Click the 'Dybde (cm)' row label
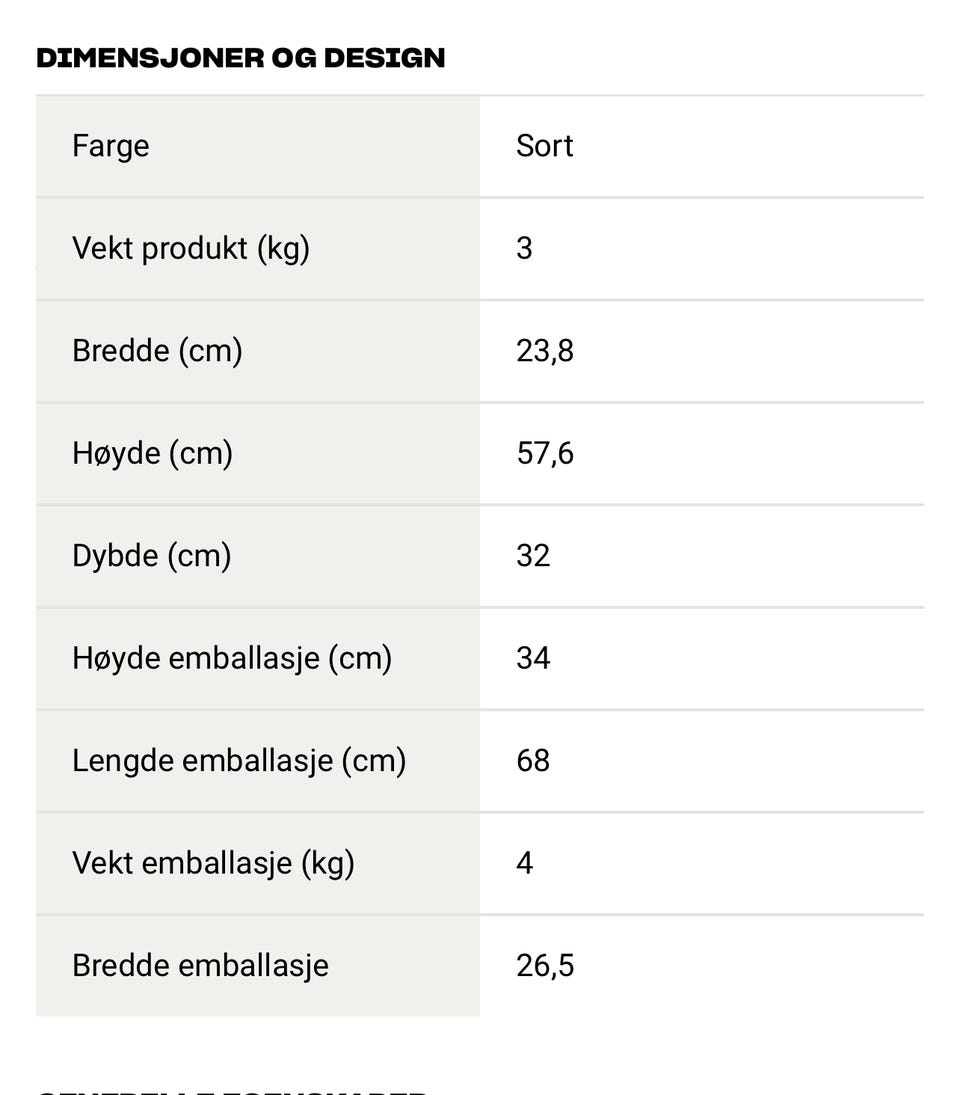 [x=151, y=555]
